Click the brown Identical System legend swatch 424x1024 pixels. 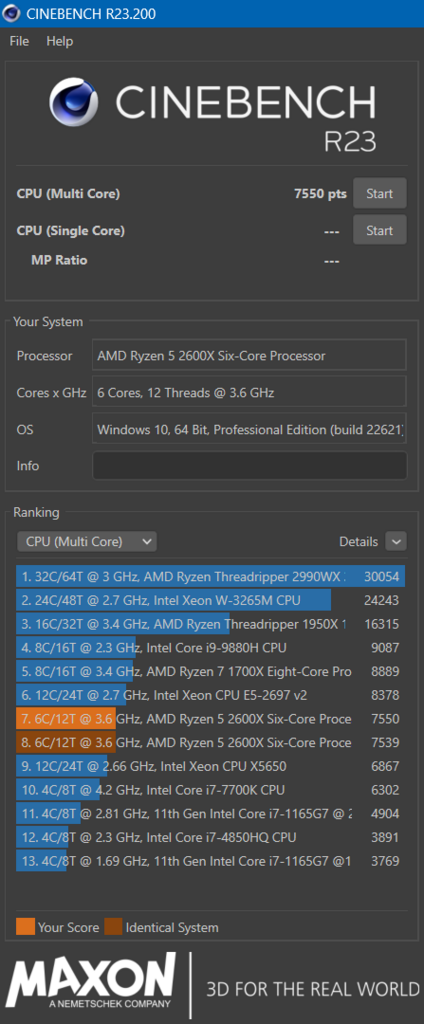click(x=113, y=927)
